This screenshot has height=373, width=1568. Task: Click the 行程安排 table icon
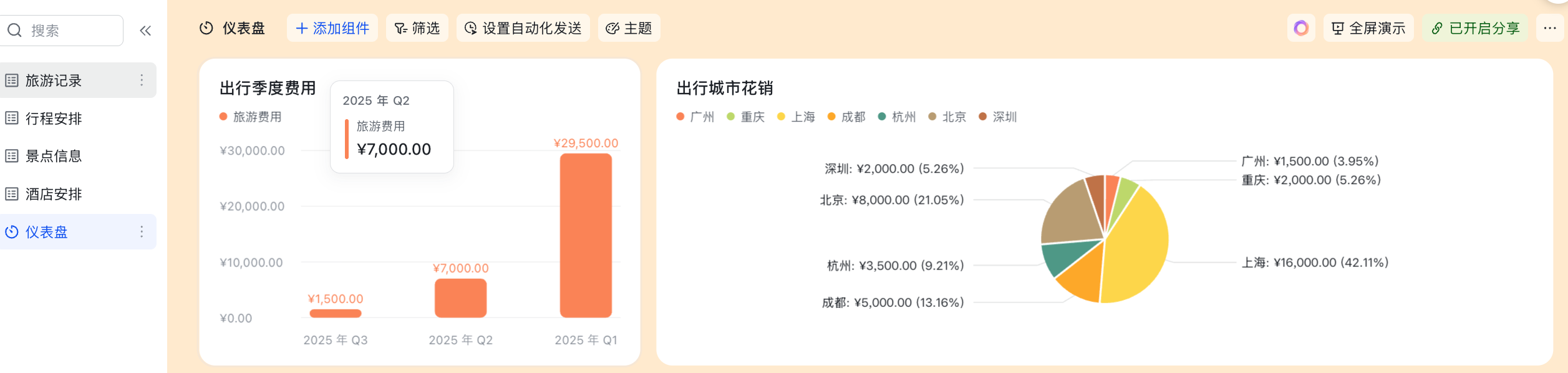[12, 119]
